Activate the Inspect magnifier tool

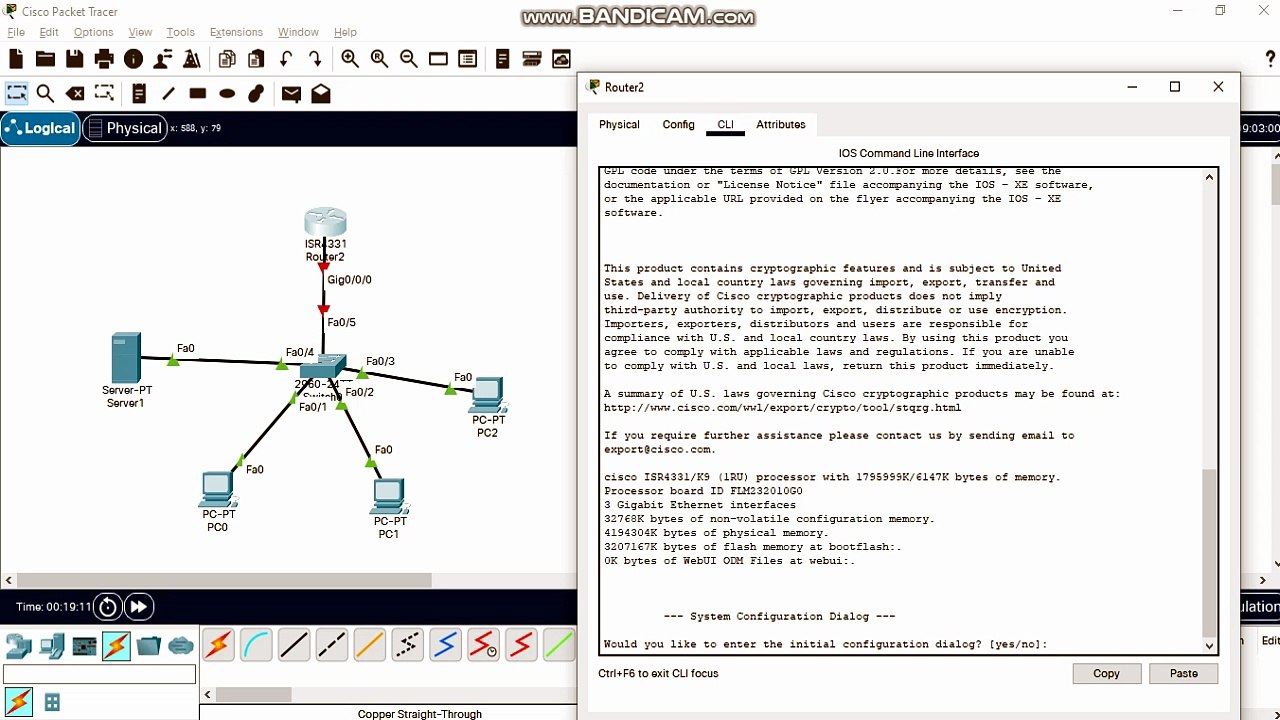[45, 93]
